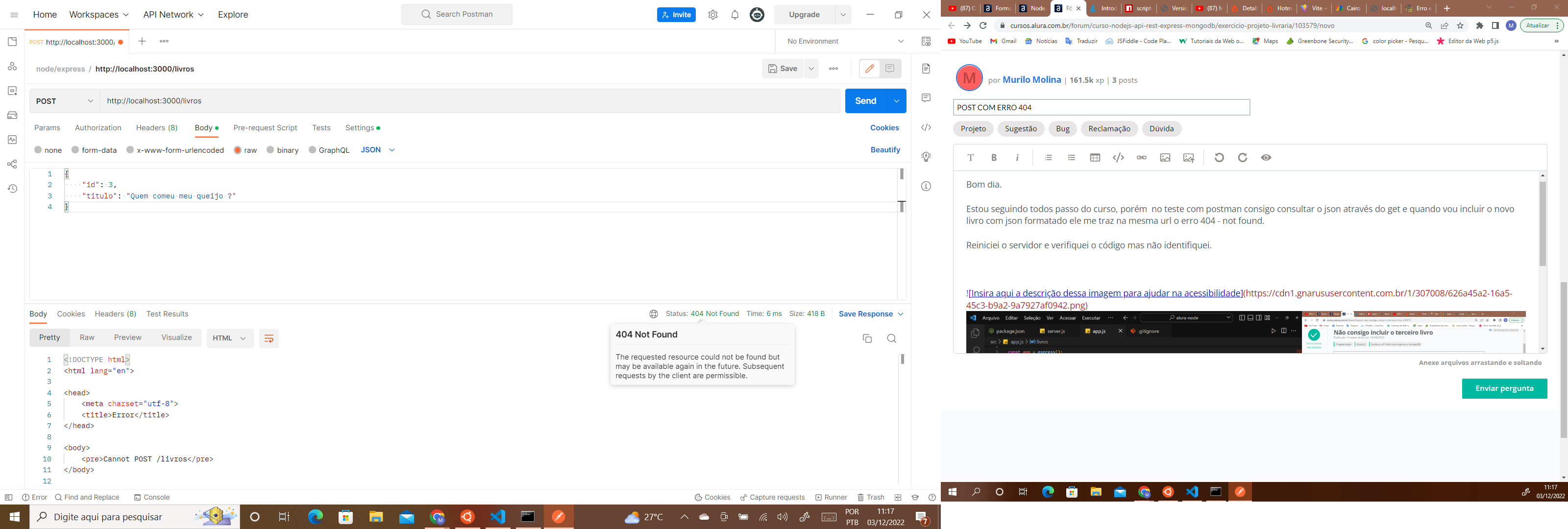Screen dimensions: 1568x529
Task: Open the Test Results response tab
Action: coord(168,314)
